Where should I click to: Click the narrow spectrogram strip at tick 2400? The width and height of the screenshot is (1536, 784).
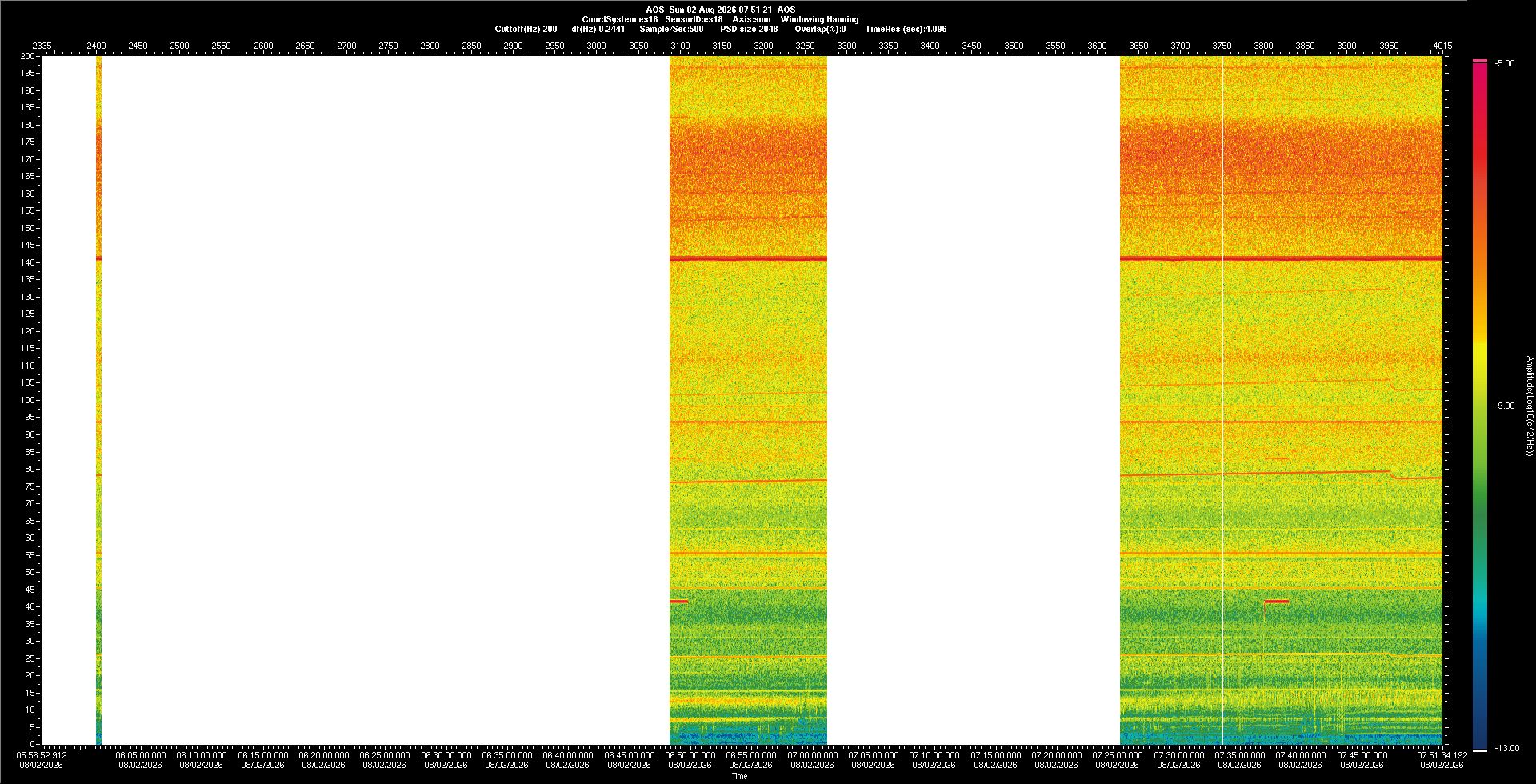pos(98,400)
